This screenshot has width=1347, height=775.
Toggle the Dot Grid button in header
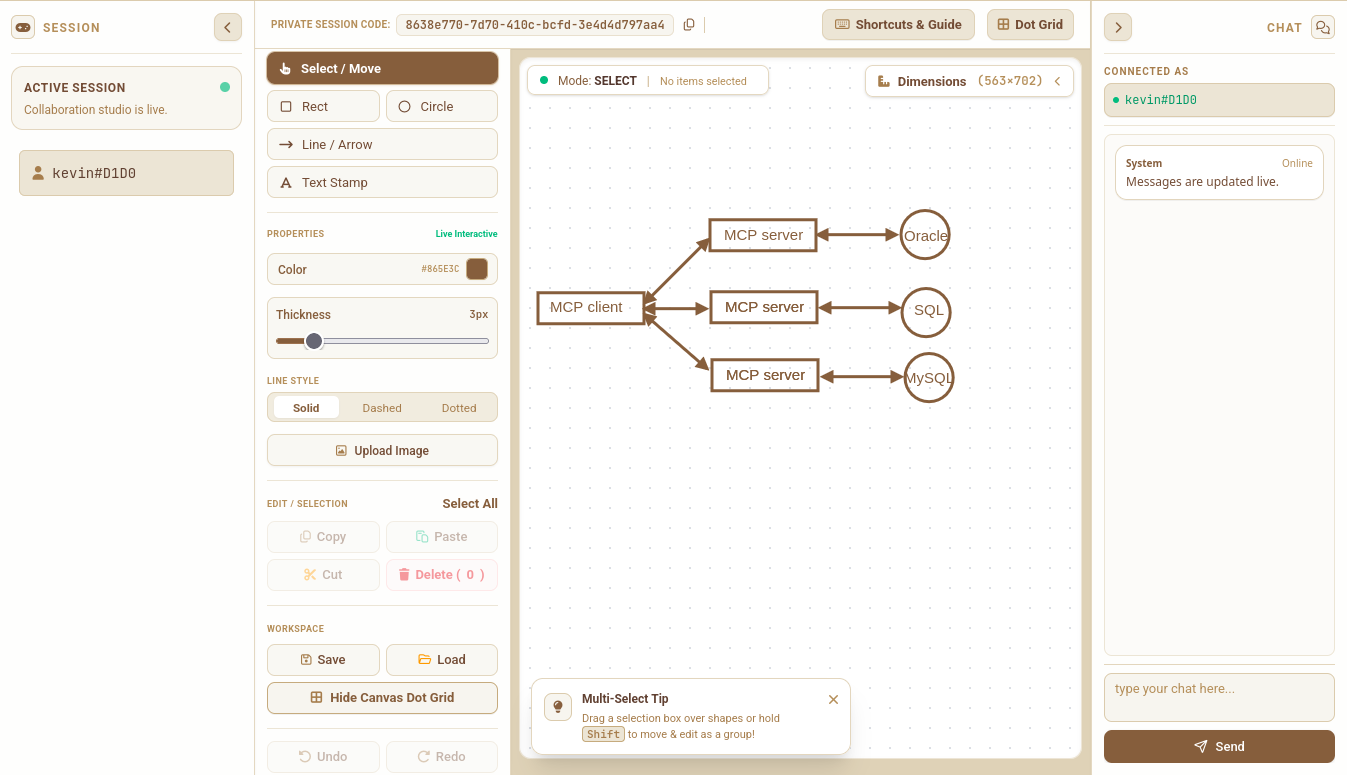pyautogui.click(x=1030, y=25)
